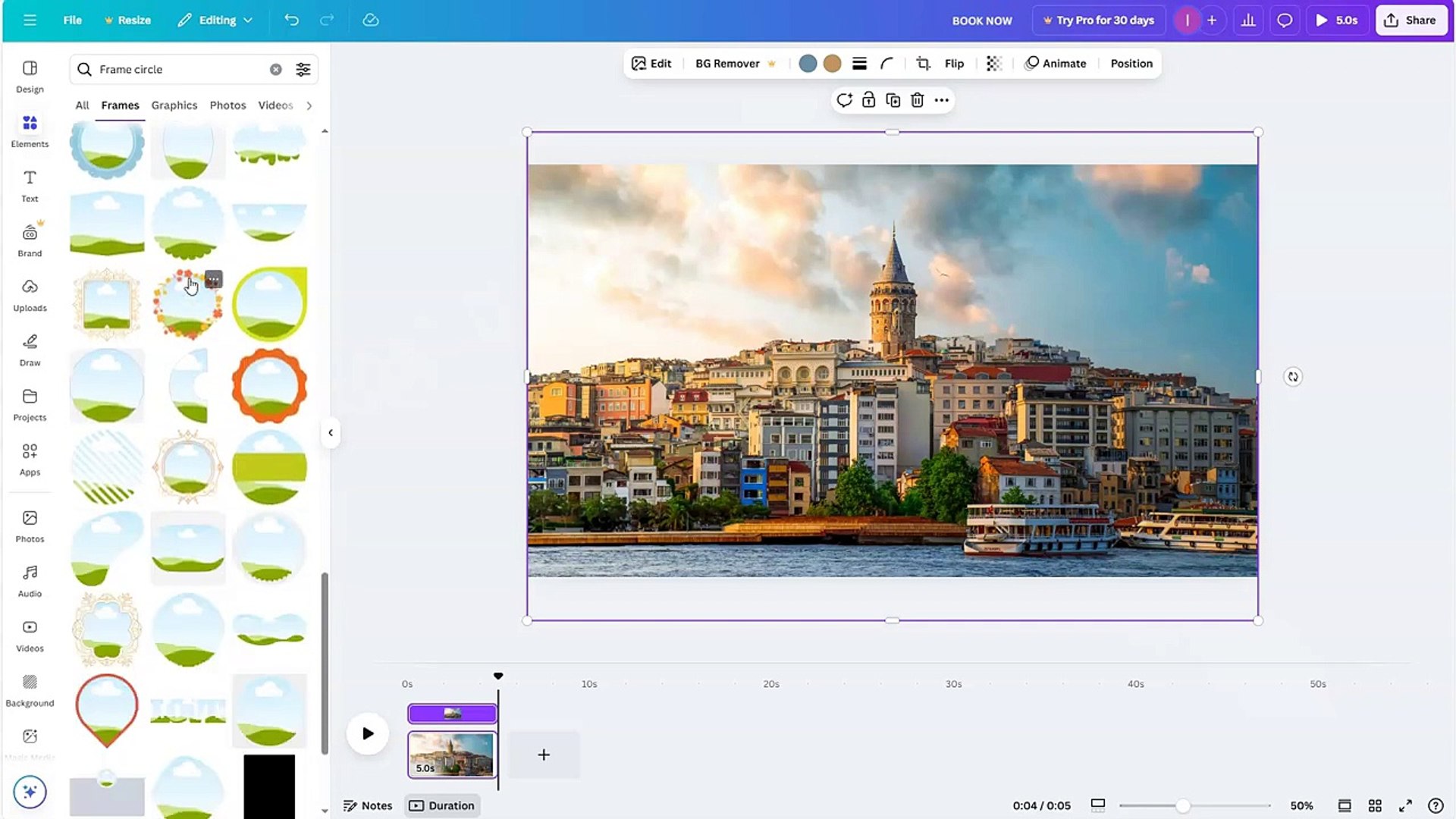Image resolution: width=1456 pixels, height=819 pixels.
Task: Lock the selected element
Action: [869, 99]
